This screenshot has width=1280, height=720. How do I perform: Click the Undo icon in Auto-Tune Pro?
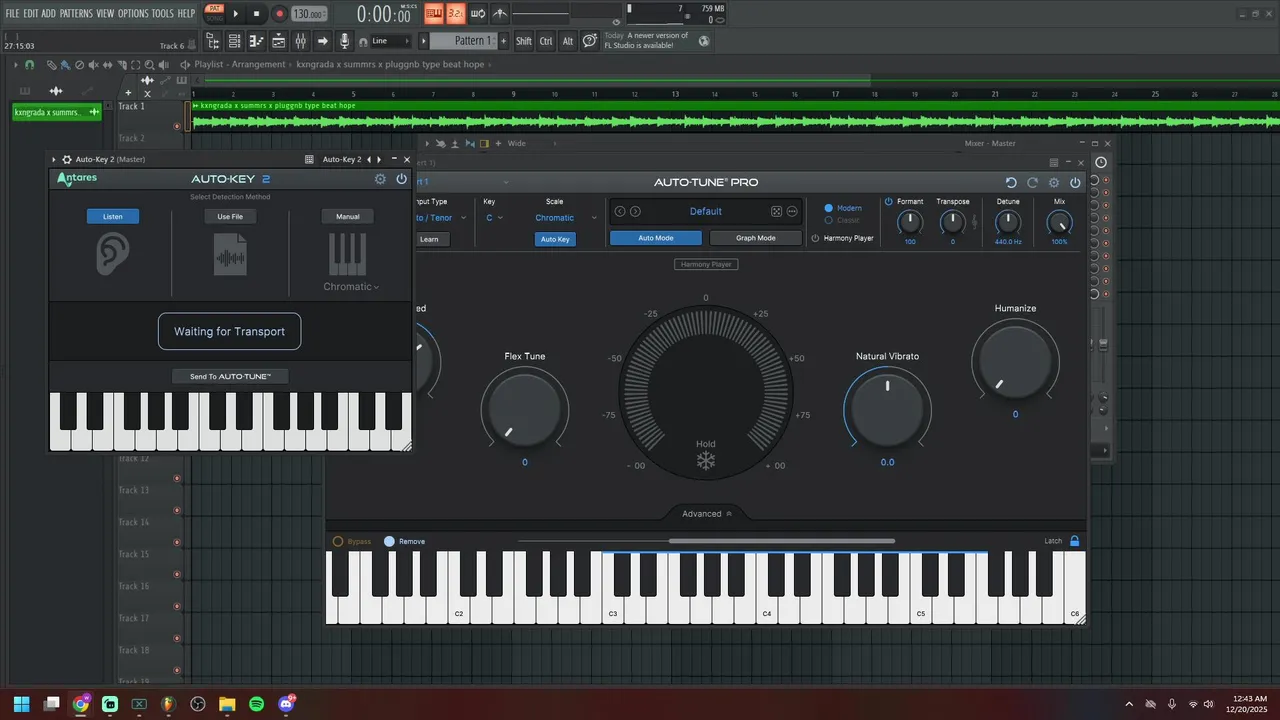click(x=1011, y=183)
